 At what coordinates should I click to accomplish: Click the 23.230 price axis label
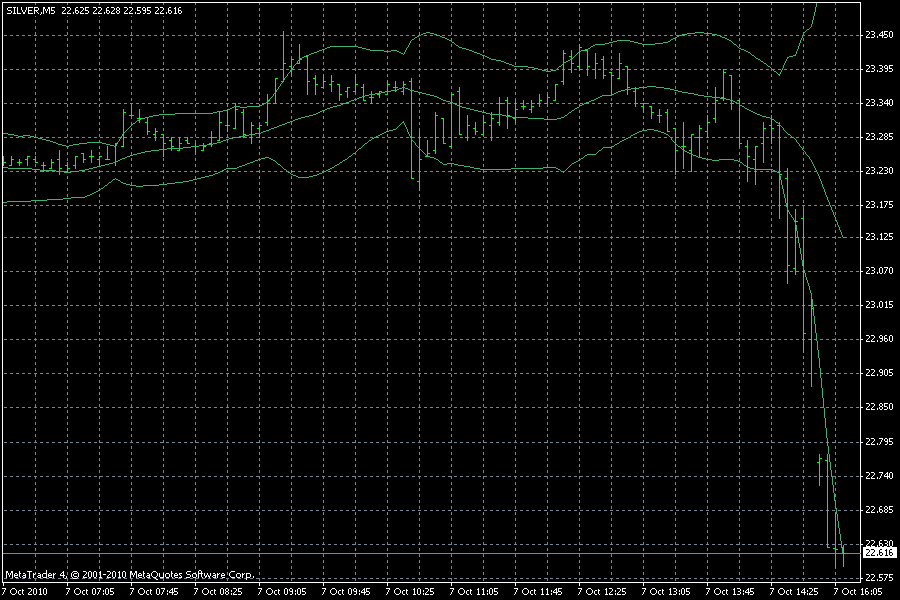click(x=879, y=171)
